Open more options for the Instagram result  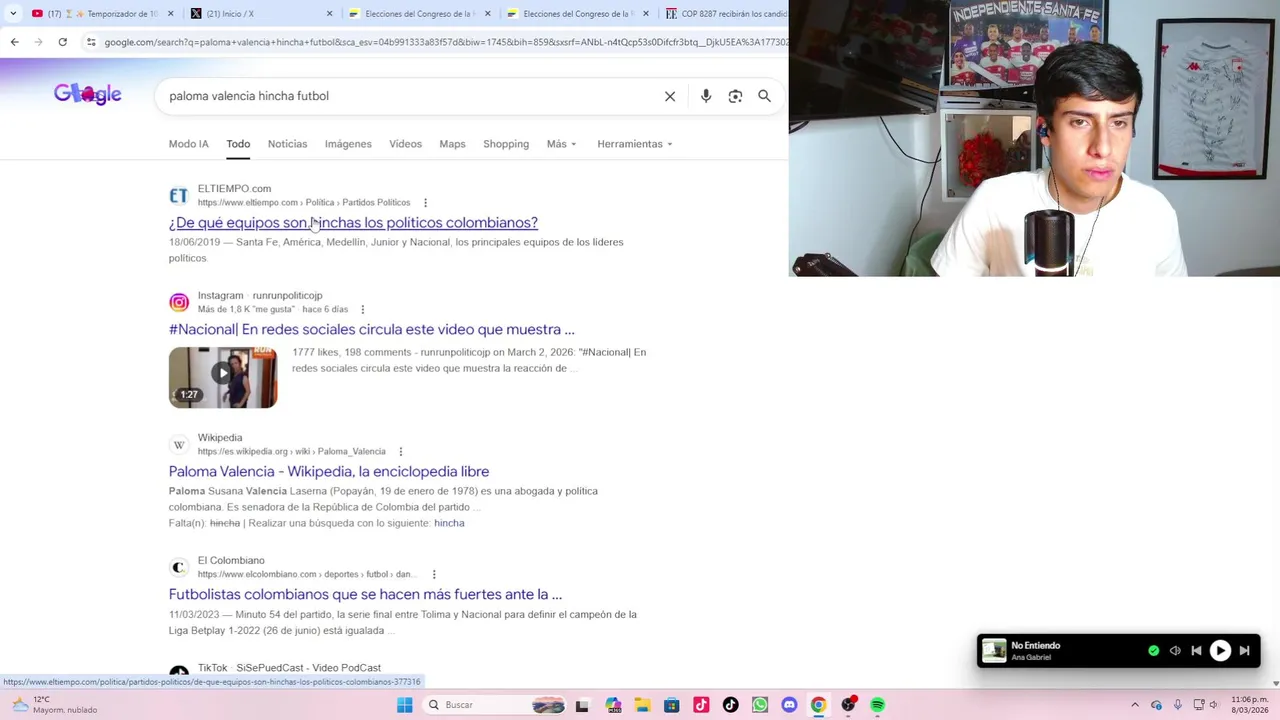tap(362, 310)
